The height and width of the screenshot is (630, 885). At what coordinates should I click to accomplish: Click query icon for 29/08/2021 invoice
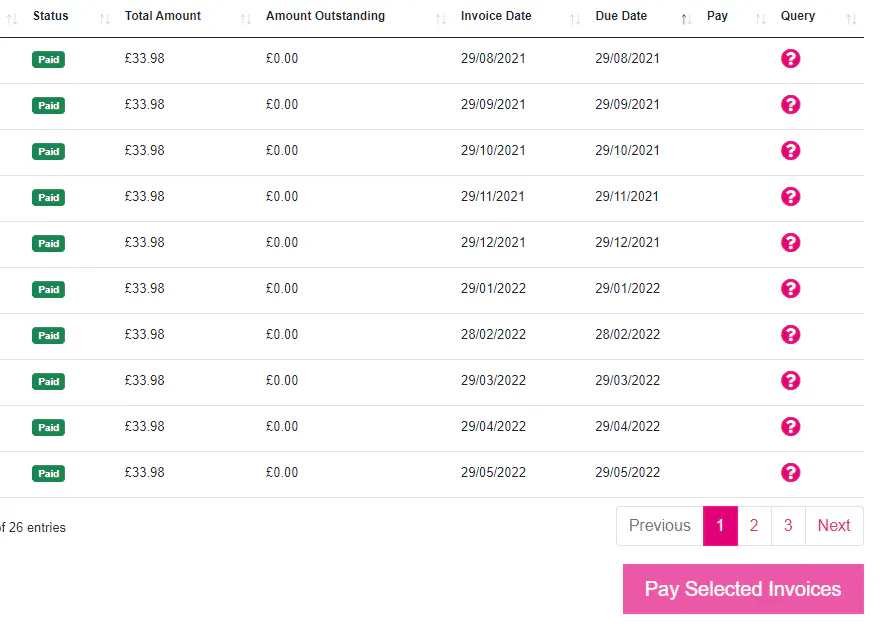click(x=790, y=59)
